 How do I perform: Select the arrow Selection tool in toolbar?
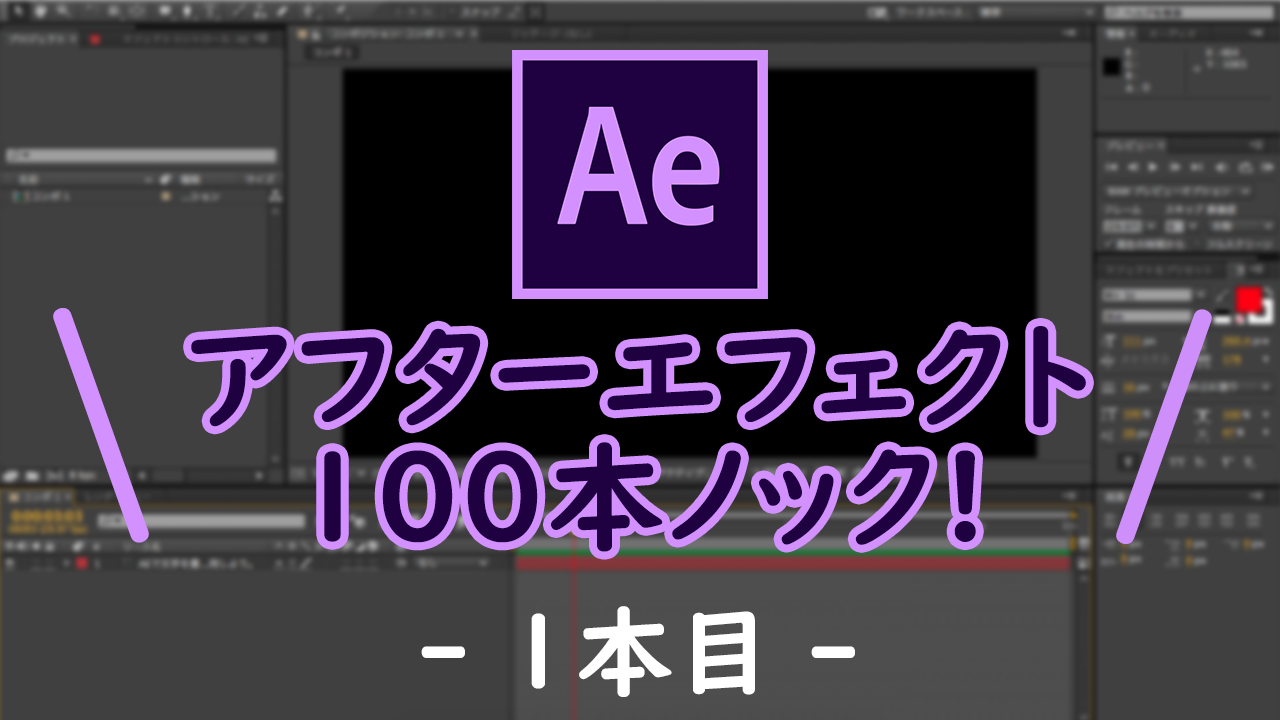[x=18, y=13]
